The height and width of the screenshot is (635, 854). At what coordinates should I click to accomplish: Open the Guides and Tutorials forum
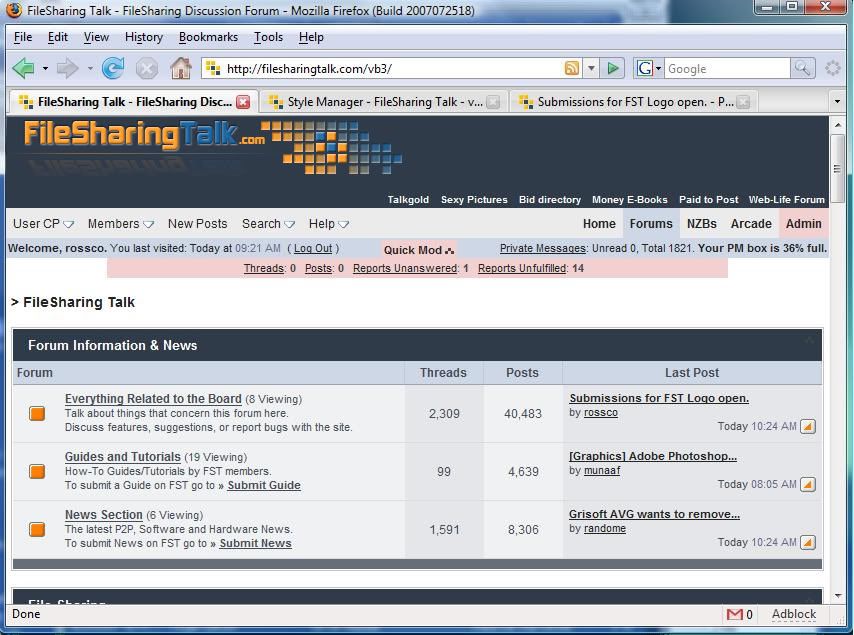(x=123, y=456)
